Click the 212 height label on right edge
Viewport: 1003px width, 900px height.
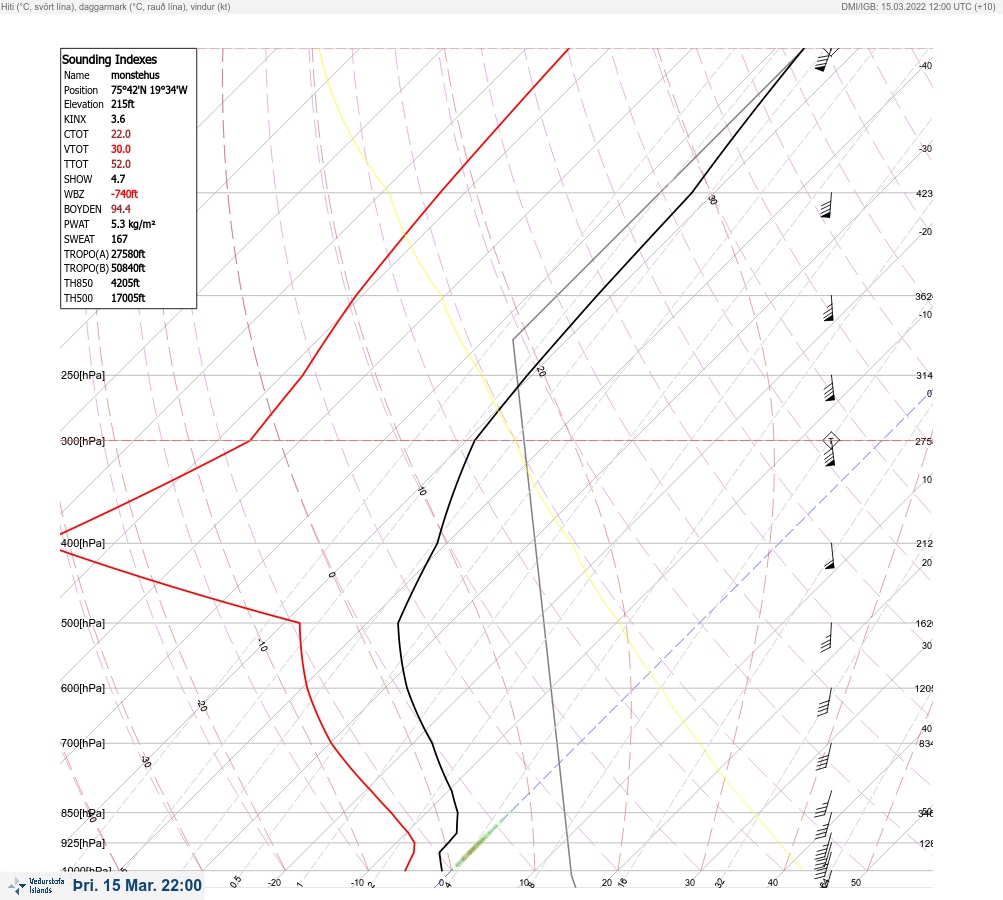point(924,544)
